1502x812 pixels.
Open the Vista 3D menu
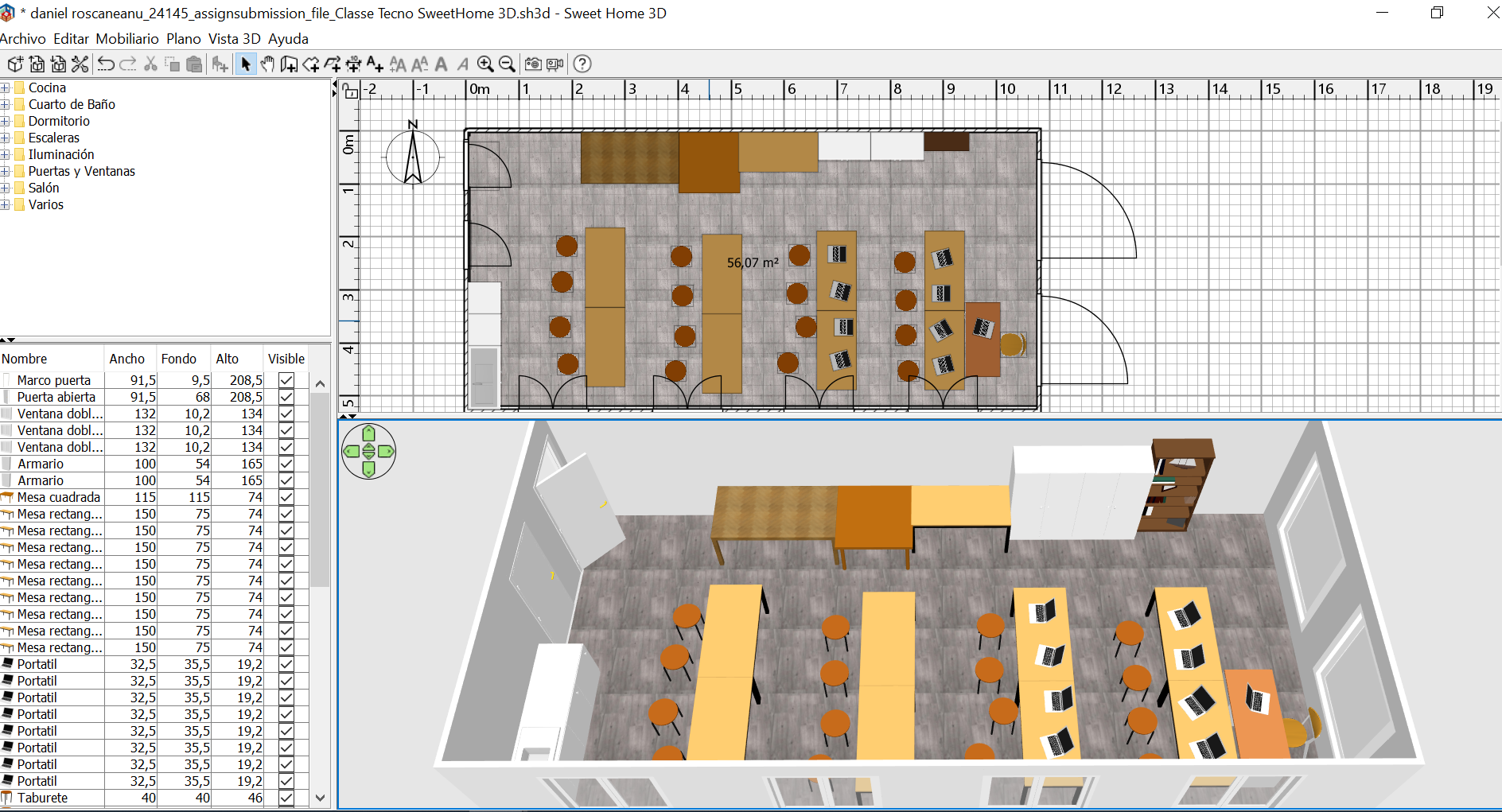[x=234, y=39]
